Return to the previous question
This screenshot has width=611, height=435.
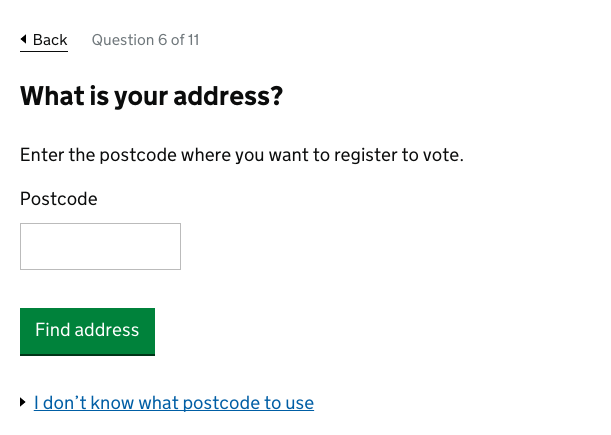pos(45,40)
